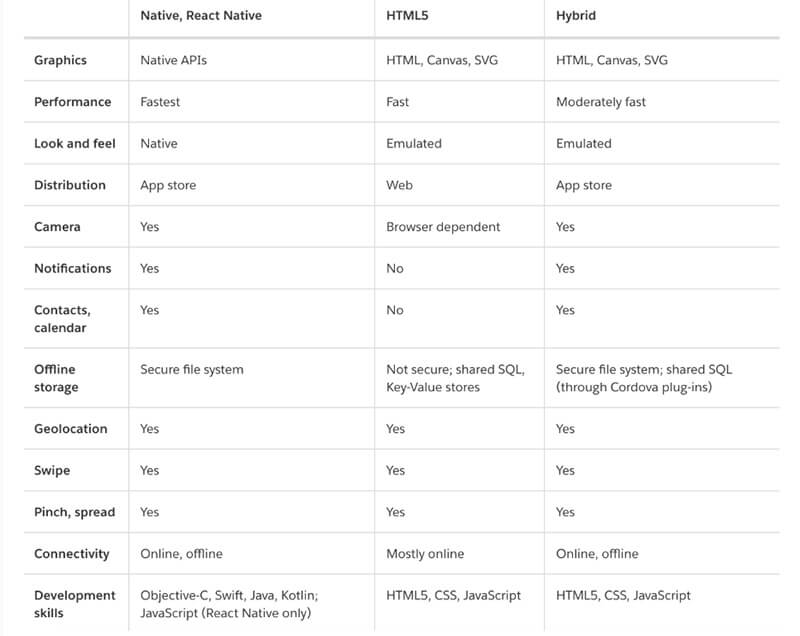Click the "Web" distribution cell
800x636 pixels.
click(x=399, y=185)
